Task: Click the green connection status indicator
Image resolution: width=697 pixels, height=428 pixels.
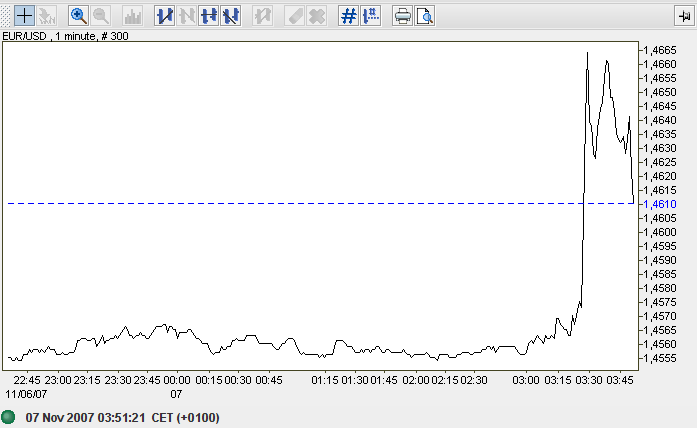Action: click(x=10, y=417)
